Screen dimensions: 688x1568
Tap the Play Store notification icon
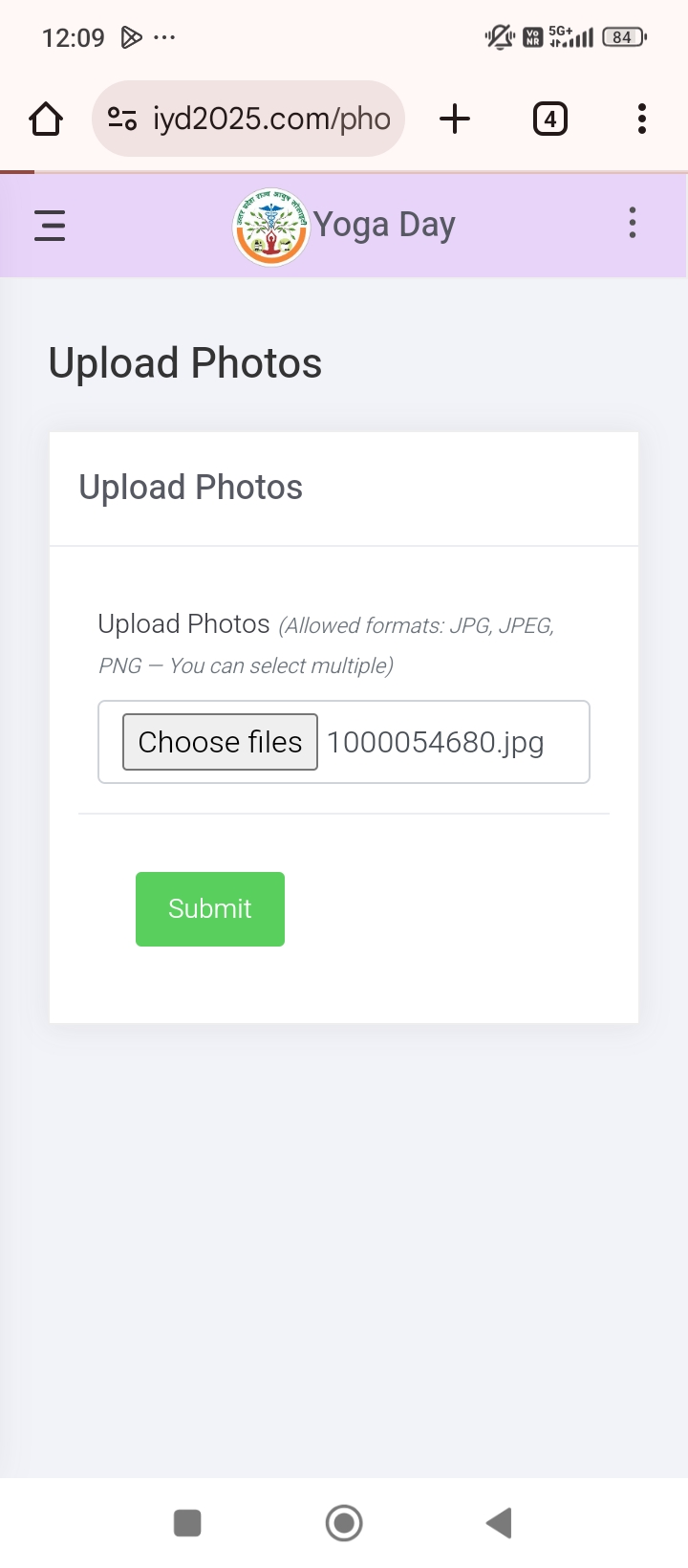pyautogui.click(x=131, y=37)
